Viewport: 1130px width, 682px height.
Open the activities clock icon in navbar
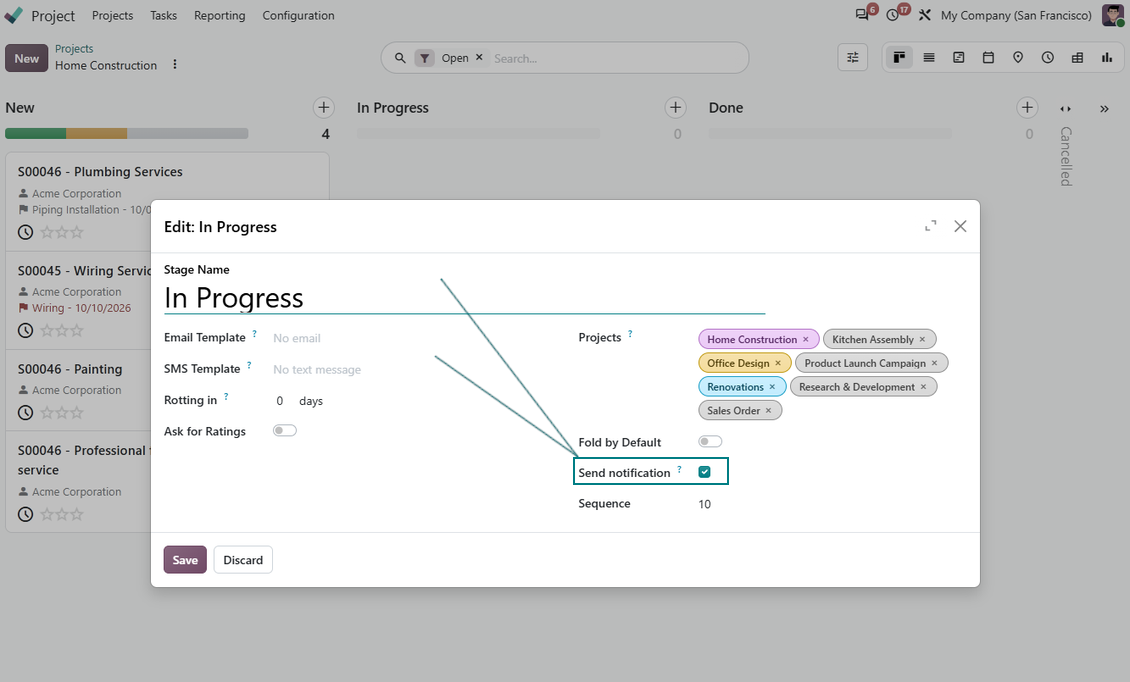[x=893, y=15]
